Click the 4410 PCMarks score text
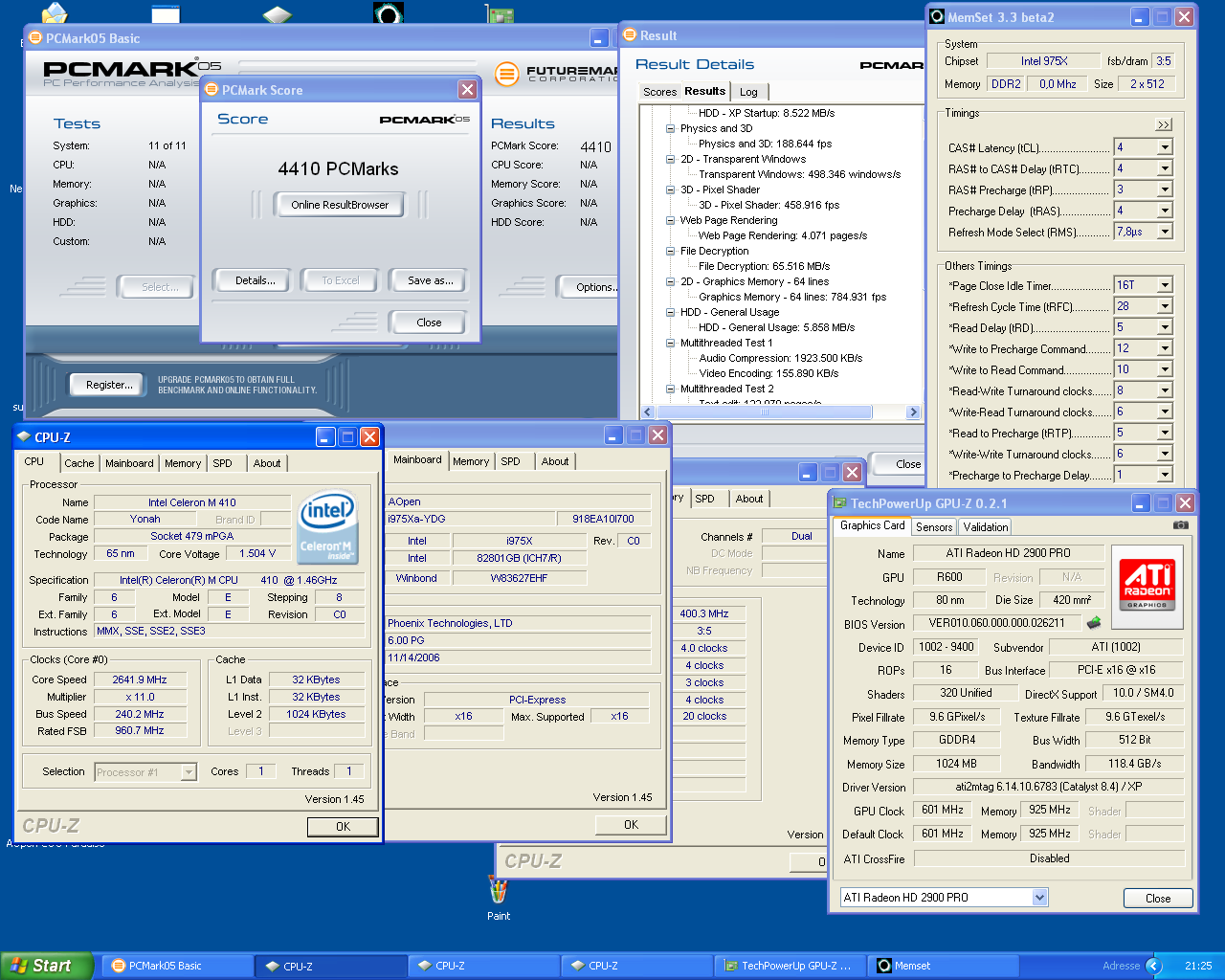 pyautogui.click(x=338, y=169)
